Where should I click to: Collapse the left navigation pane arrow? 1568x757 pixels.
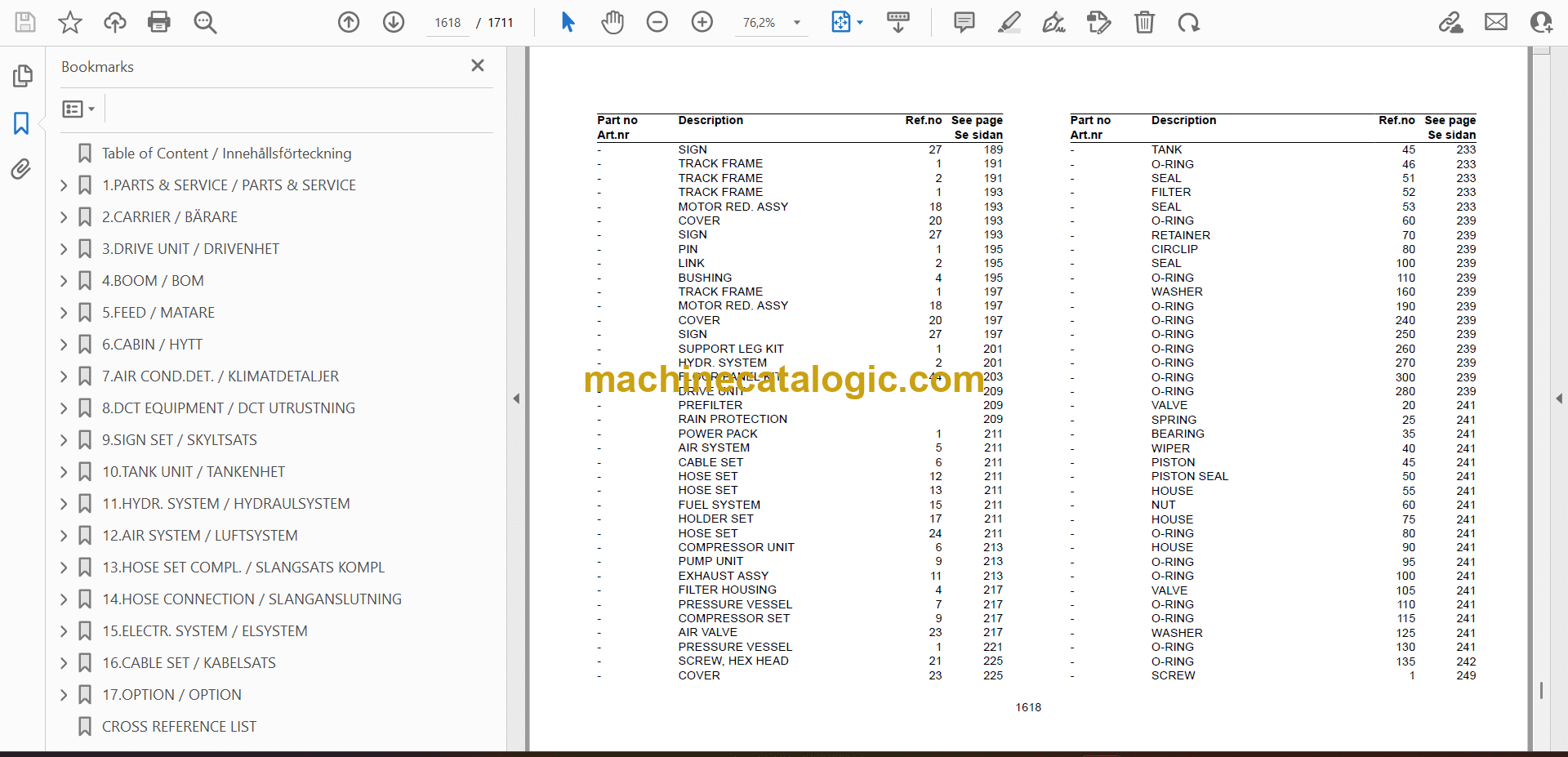tap(516, 399)
